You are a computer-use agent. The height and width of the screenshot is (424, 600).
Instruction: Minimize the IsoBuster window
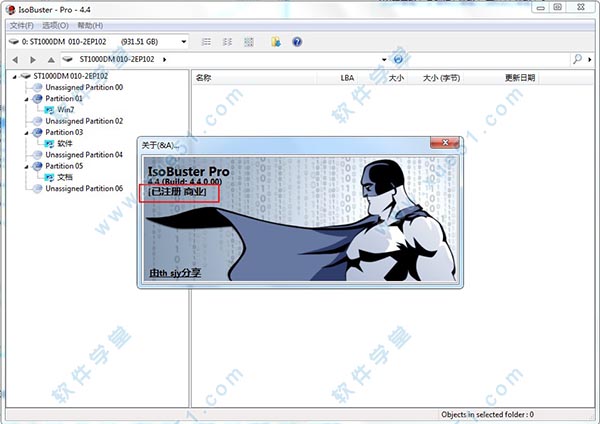pos(541,7)
